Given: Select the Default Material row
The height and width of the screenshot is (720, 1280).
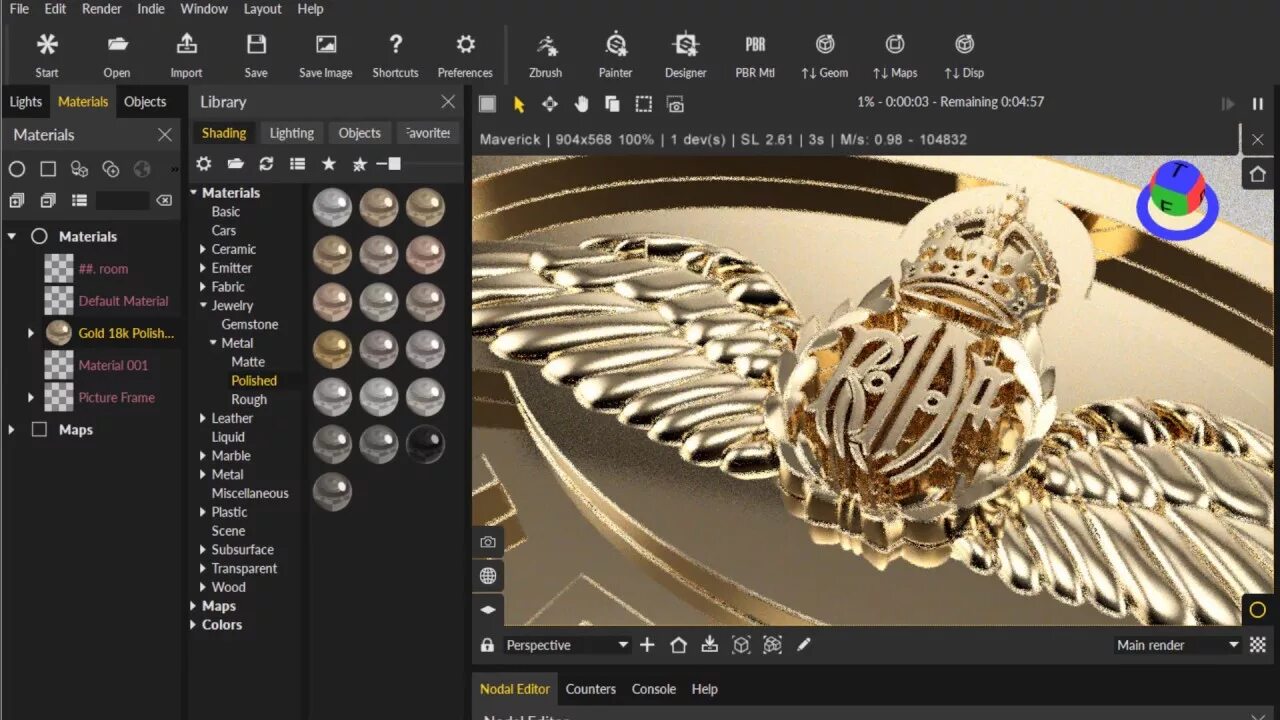Looking at the screenshot, I should tap(124, 301).
